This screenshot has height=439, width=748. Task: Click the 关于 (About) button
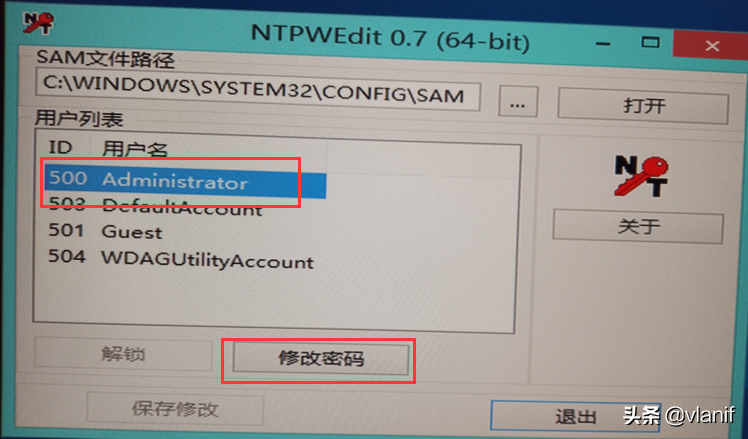click(x=638, y=227)
